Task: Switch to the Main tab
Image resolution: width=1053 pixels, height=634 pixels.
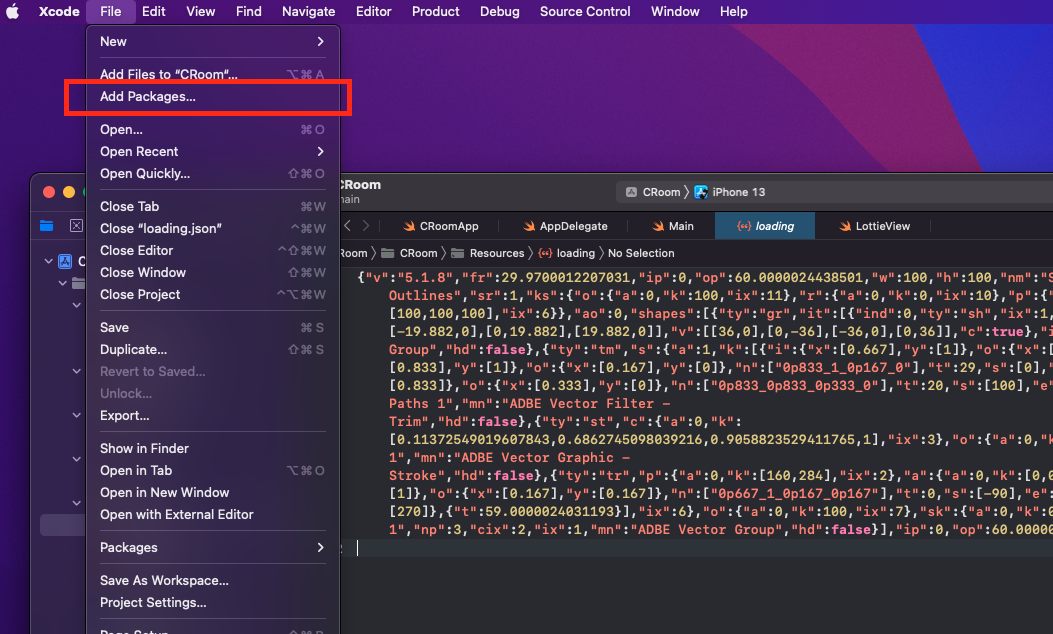Action: coord(672,226)
